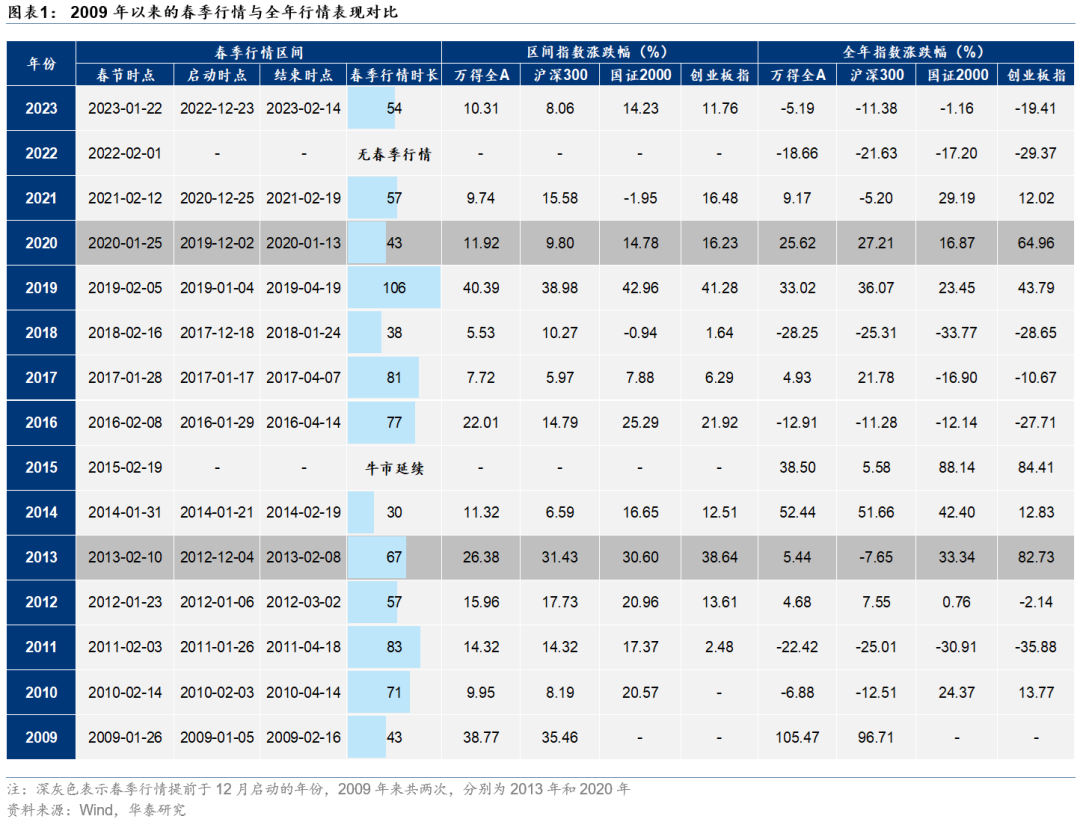Click the value 22.01 in 2016 row
The width and height of the screenshot is (1080, 825).
click(481, 422)
